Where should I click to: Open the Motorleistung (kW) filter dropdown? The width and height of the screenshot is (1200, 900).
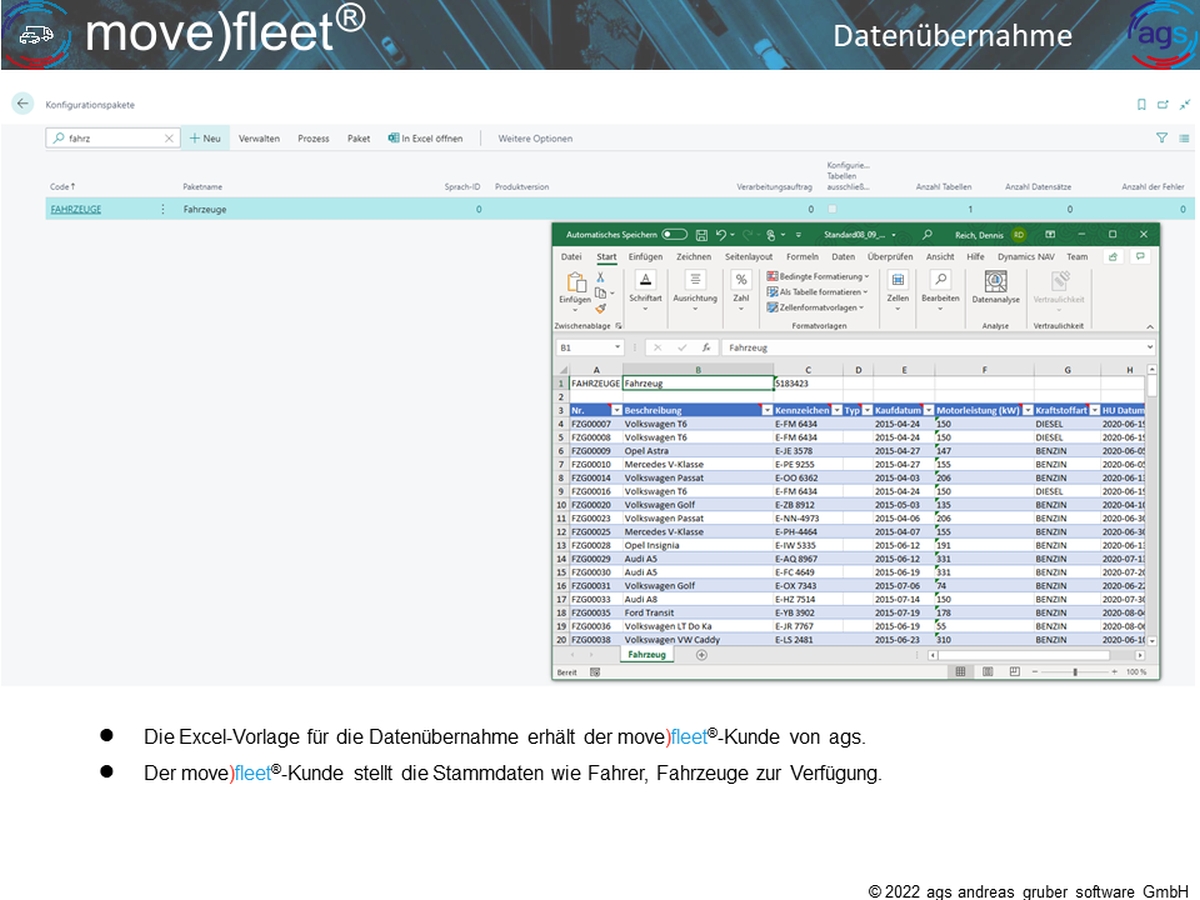coord(1027,411)
